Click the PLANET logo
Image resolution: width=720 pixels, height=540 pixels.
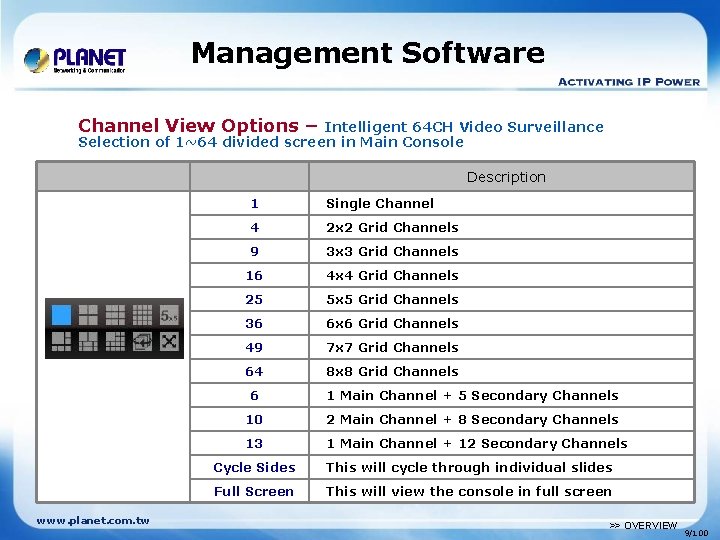pos(75,61)
